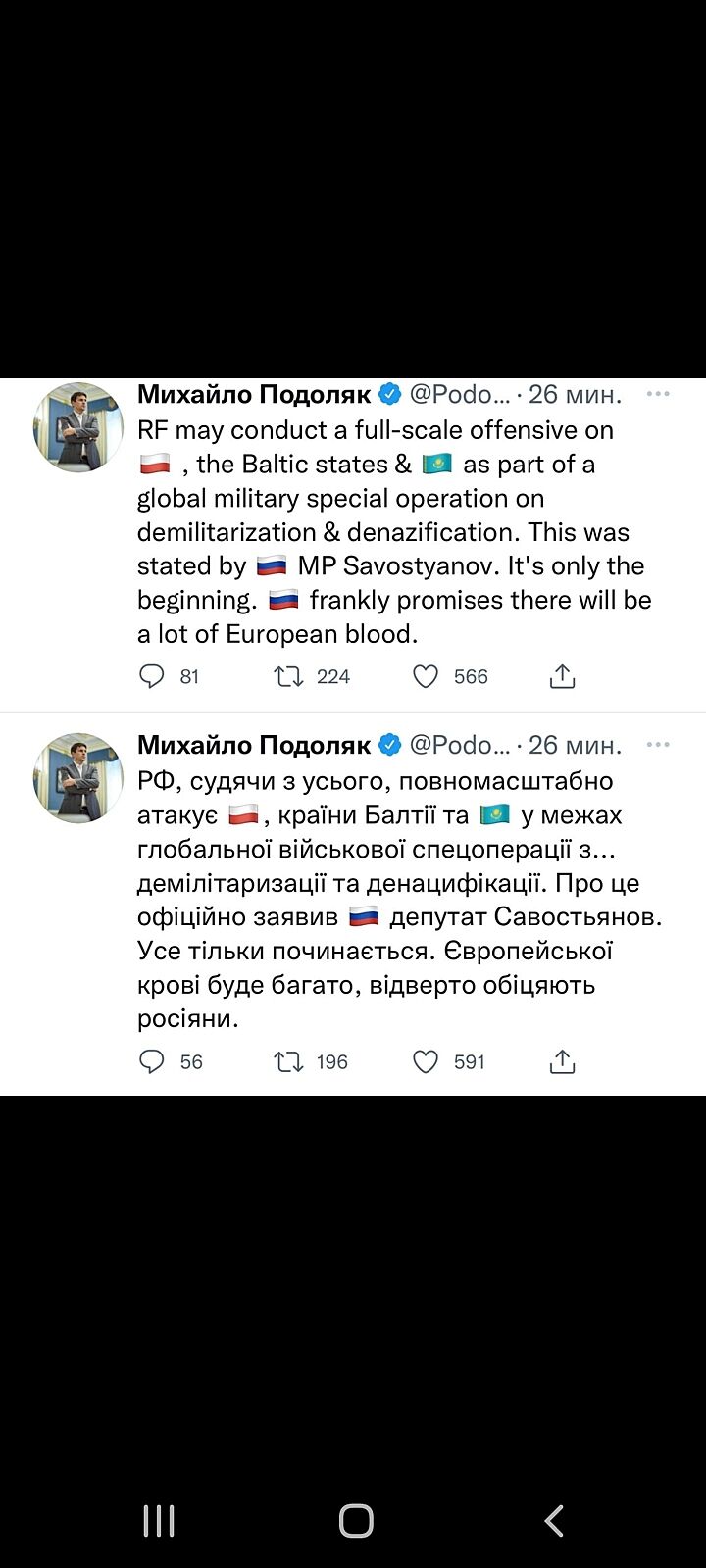Share the Ukrainian-language tweet
Screen dimensions: 706x1568
[562, 1061]
